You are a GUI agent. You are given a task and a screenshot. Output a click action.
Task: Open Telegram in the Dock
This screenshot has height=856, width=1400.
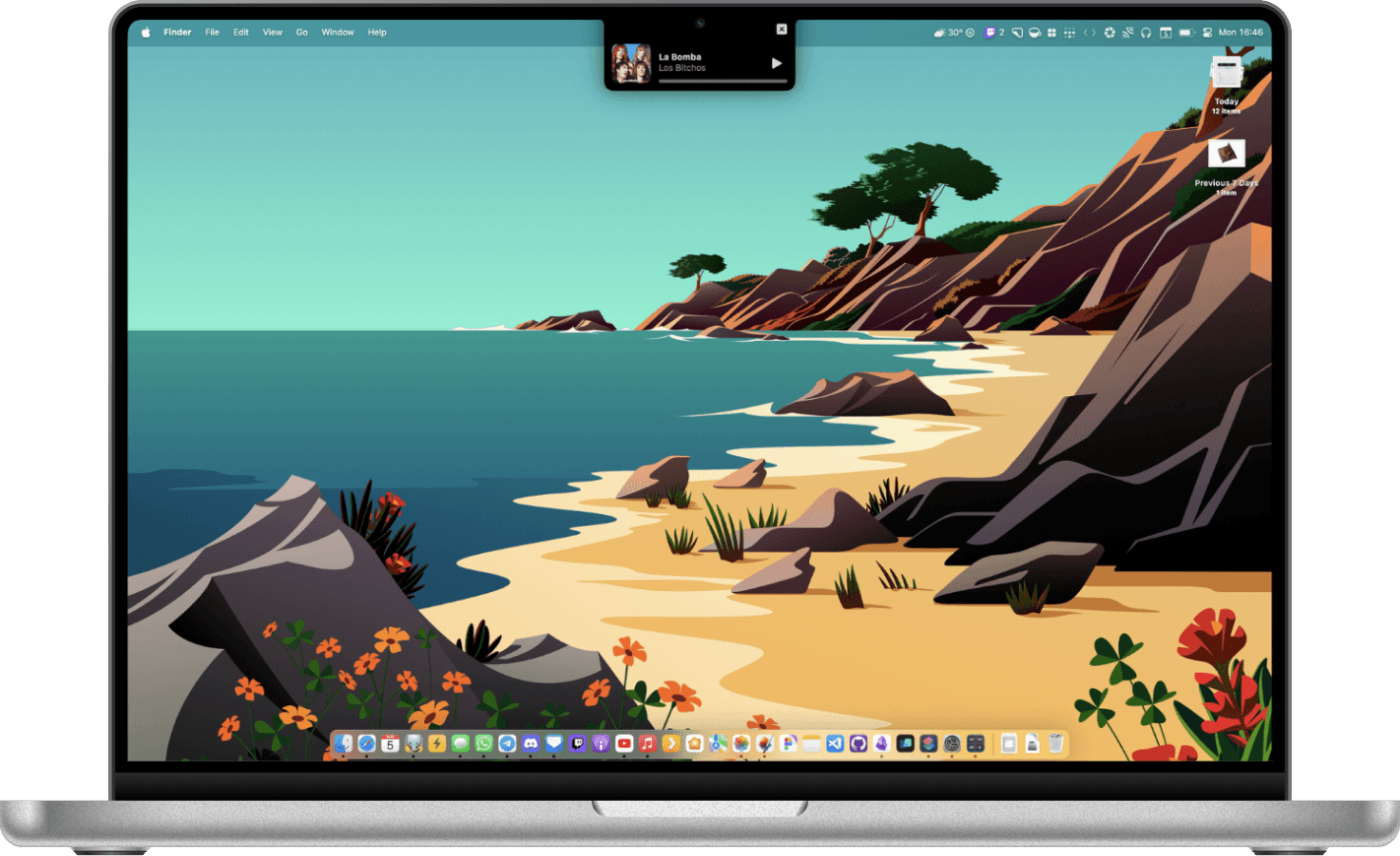507,745
